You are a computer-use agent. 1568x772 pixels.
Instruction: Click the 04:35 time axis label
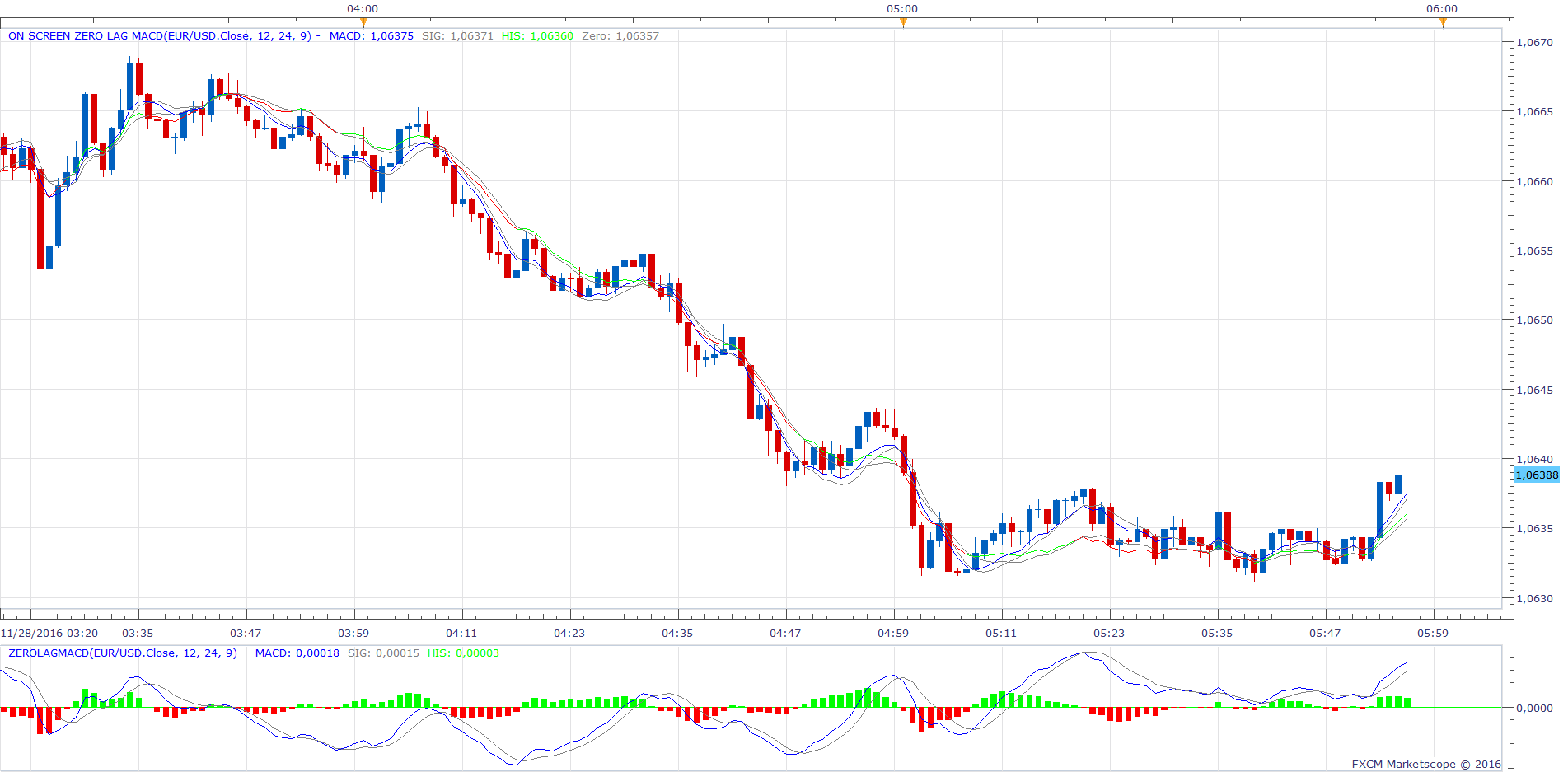click(677, 634)
